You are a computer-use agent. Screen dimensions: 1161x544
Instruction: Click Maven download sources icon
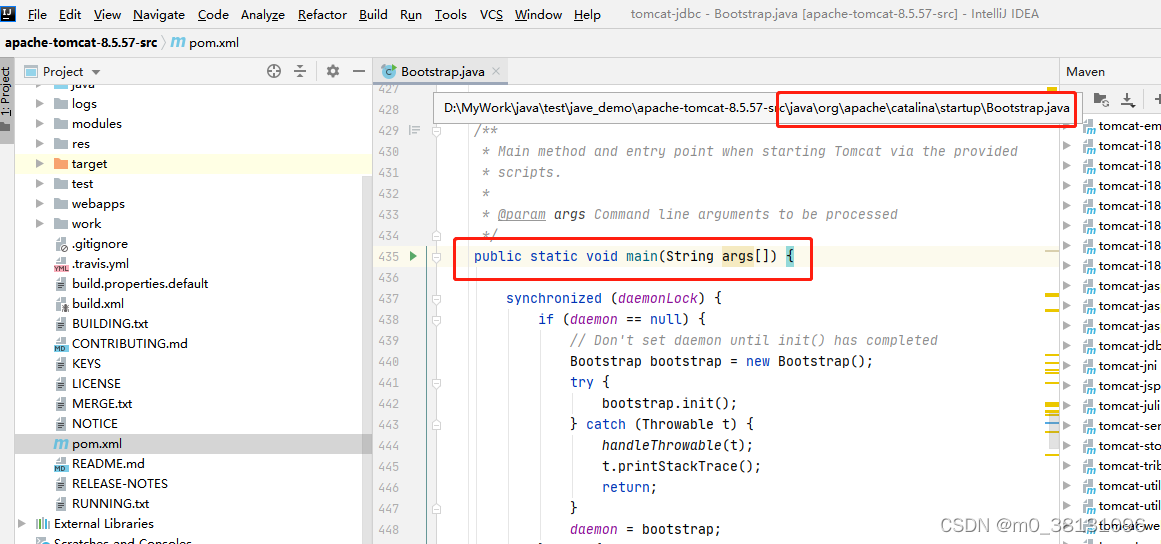click(x=1127, y=98)
